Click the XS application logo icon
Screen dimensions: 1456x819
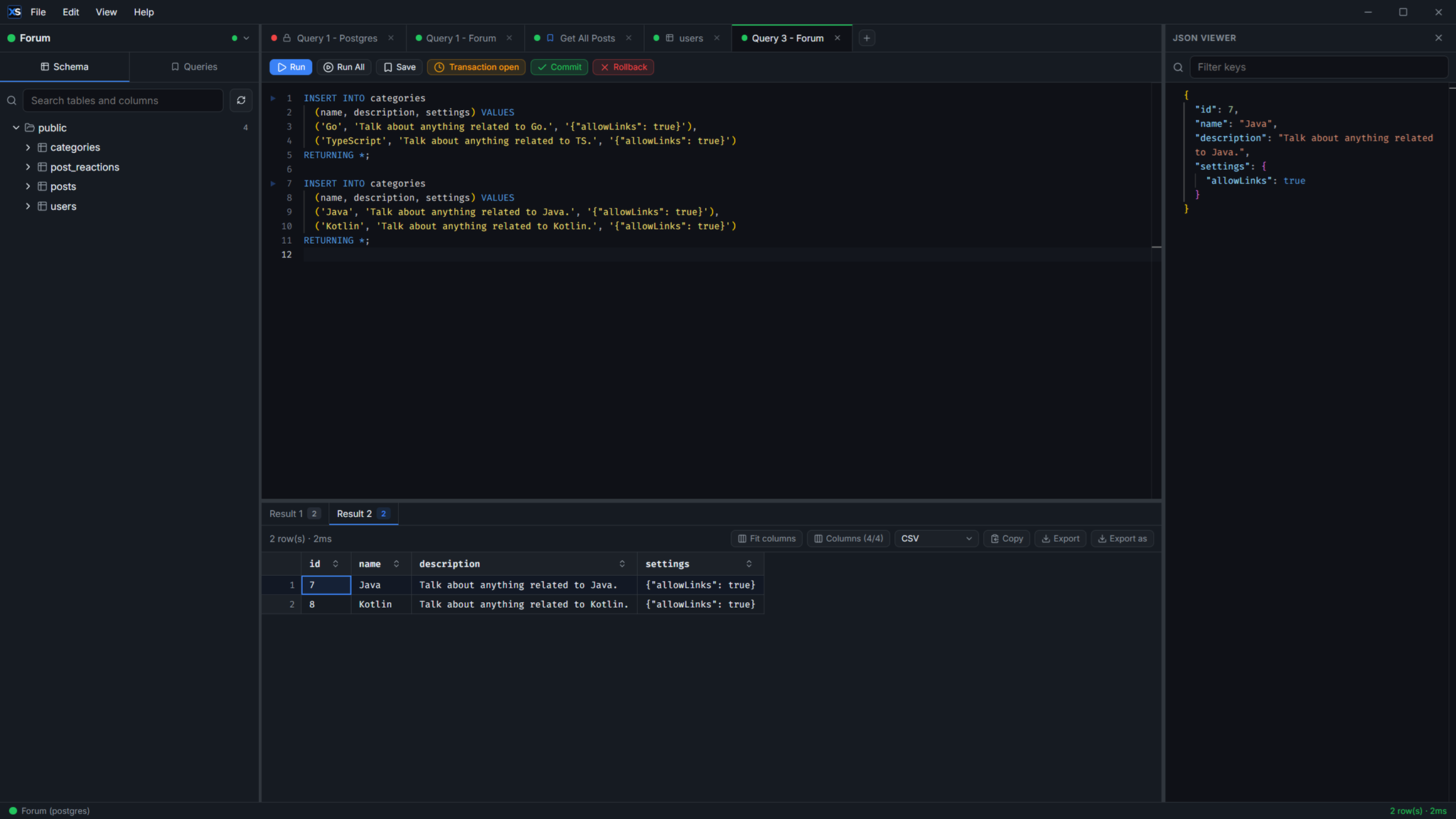[14, 12]
